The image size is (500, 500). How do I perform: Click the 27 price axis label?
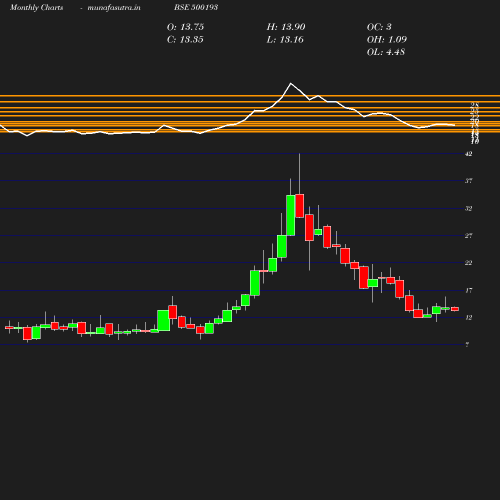click(469, 236)
